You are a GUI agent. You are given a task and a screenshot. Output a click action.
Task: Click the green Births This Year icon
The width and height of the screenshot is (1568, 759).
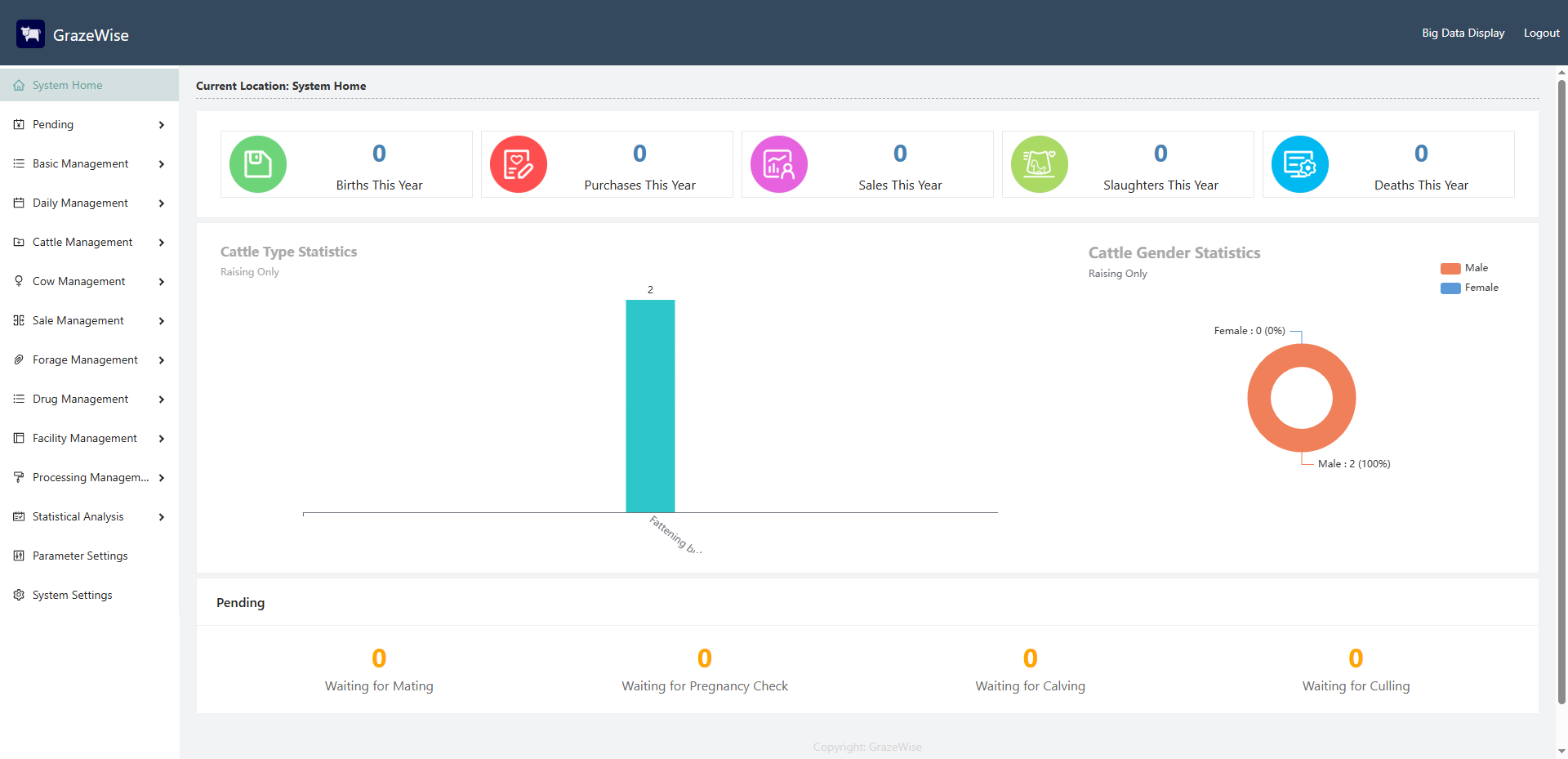point(258,164)
